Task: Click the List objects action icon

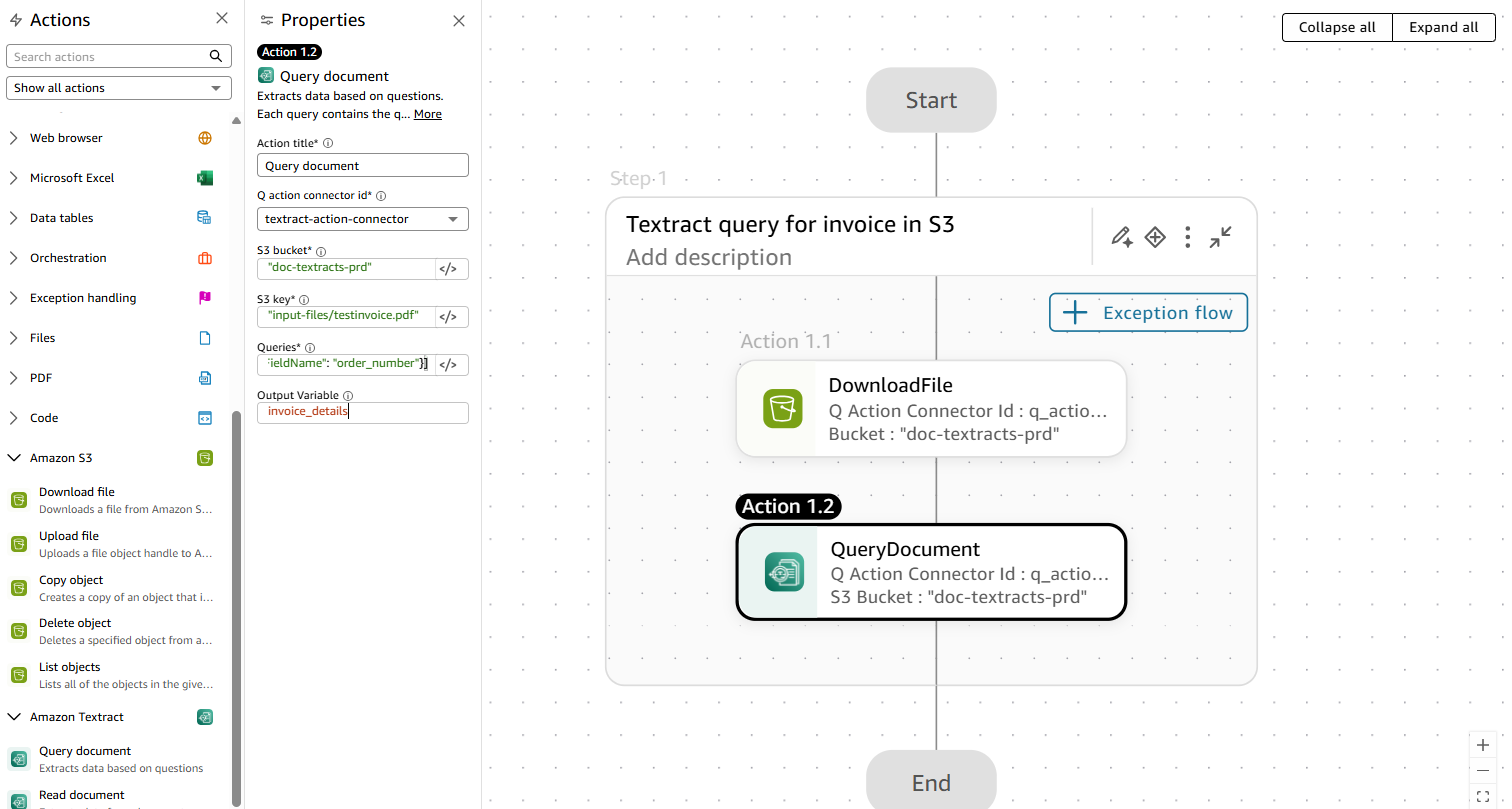Action: pyautogui.click(x=19, y=675)
